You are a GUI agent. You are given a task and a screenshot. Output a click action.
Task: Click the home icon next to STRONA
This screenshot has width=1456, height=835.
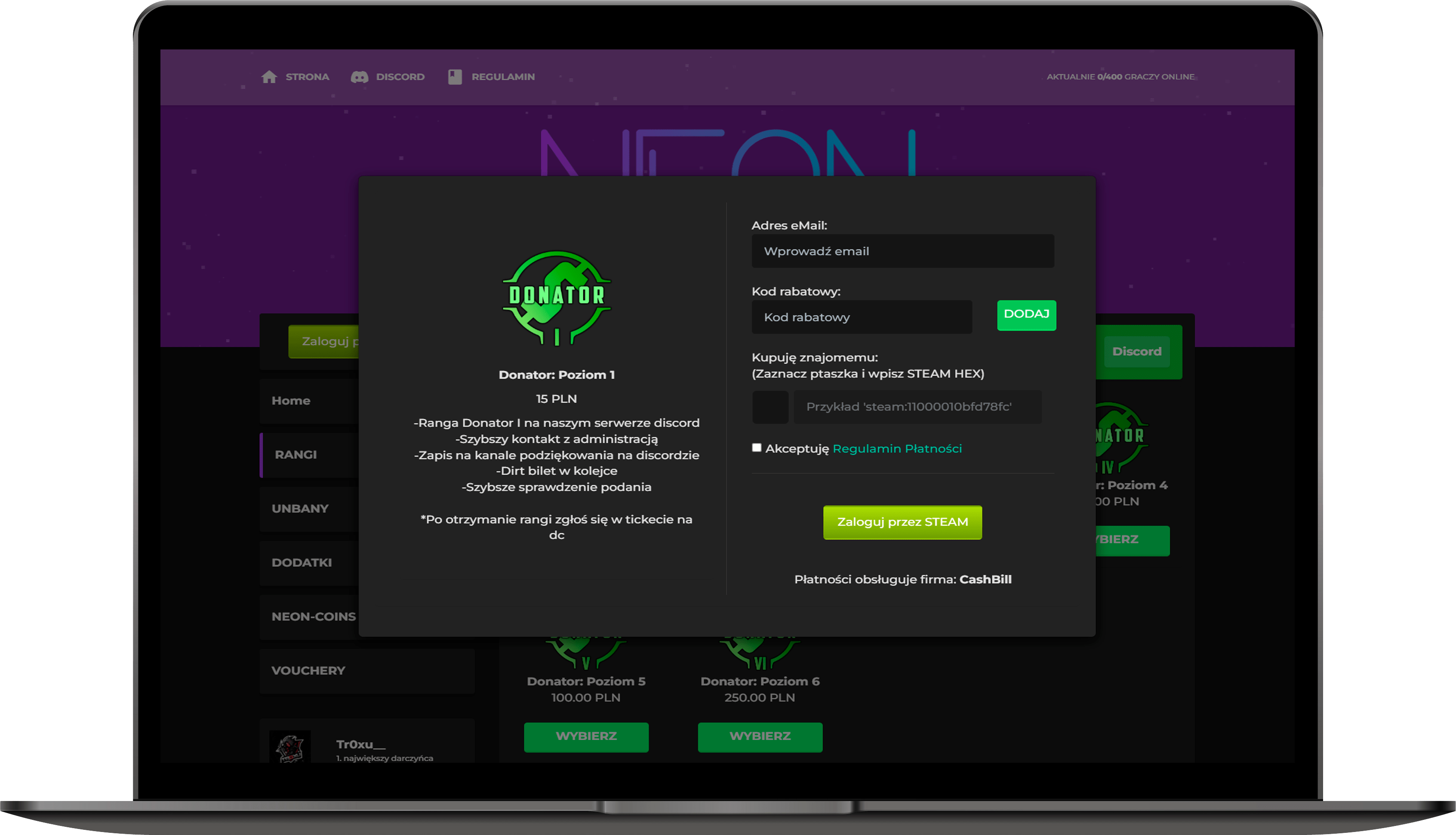269,77
